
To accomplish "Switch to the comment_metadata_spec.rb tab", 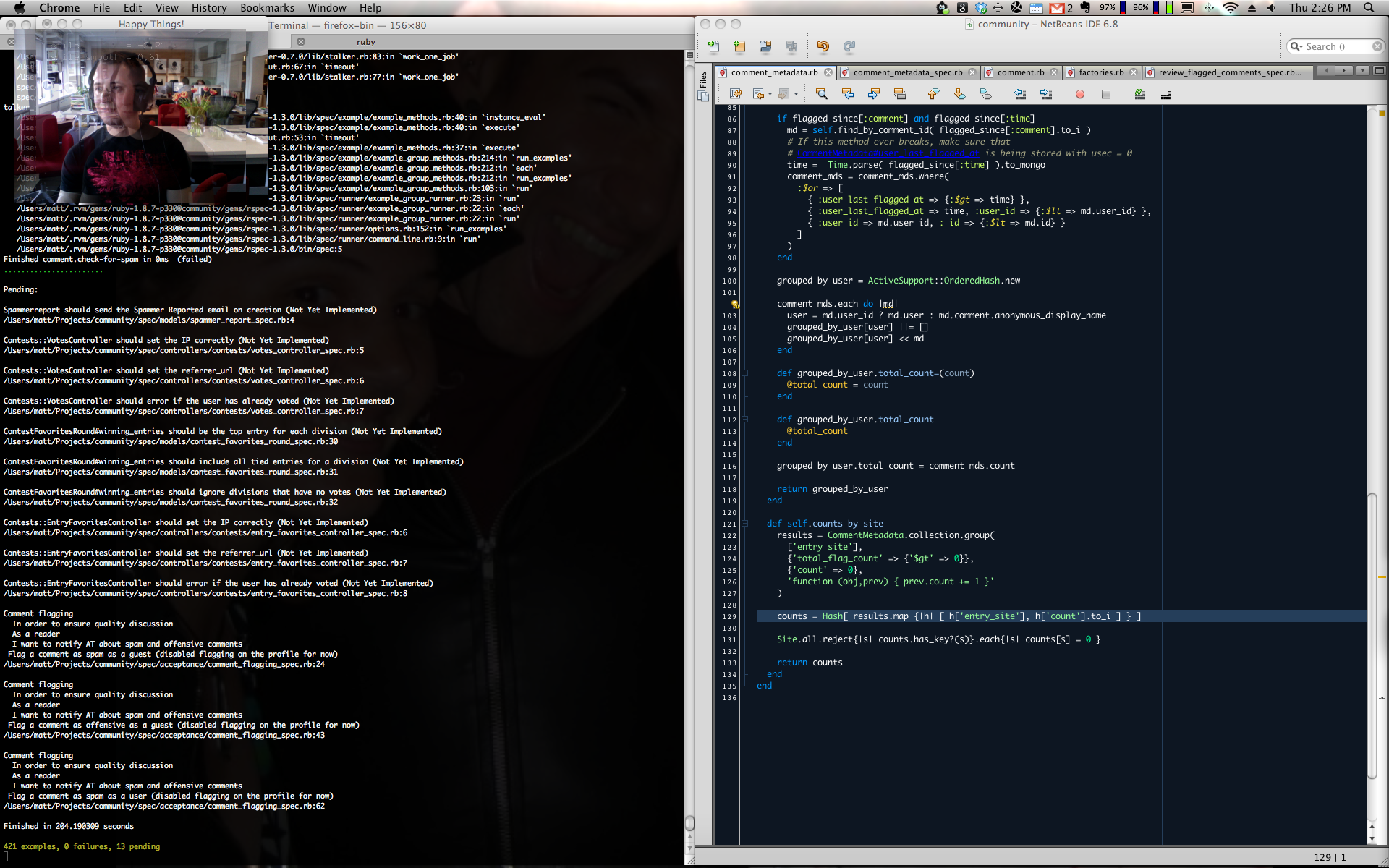I will (x=907, y=72).
